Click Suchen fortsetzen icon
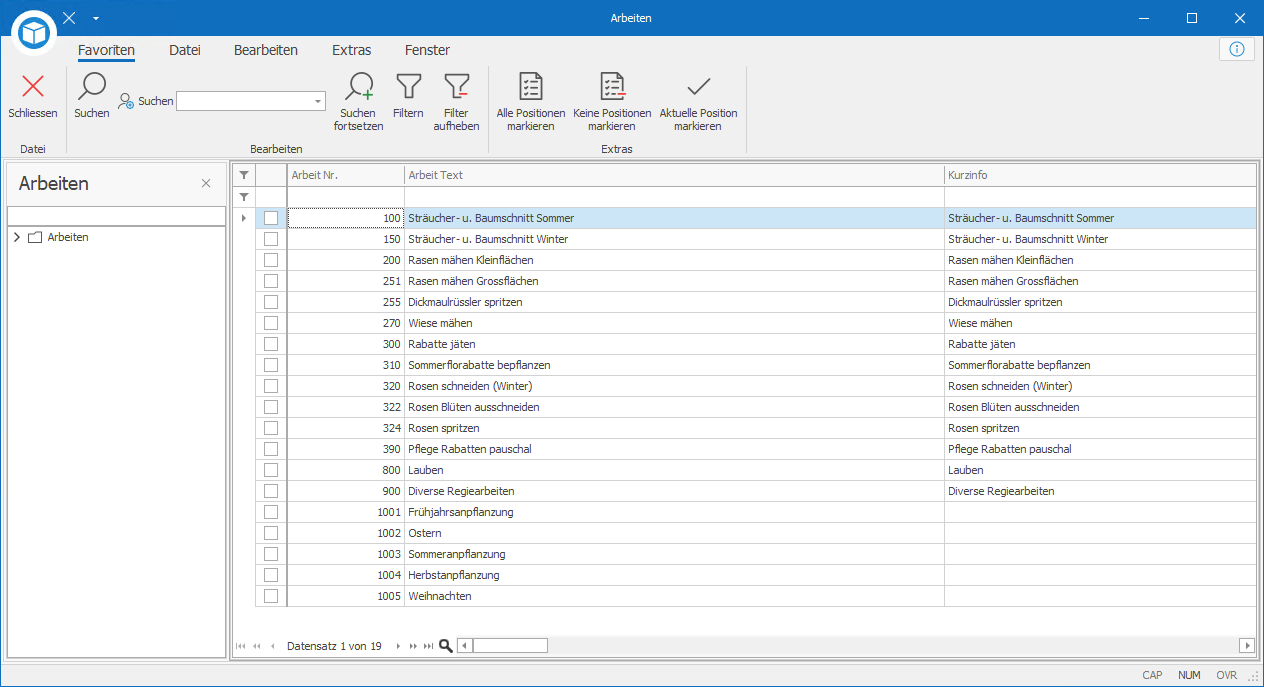The height and width of the screenshot is (687, 1264). (358, 86)
